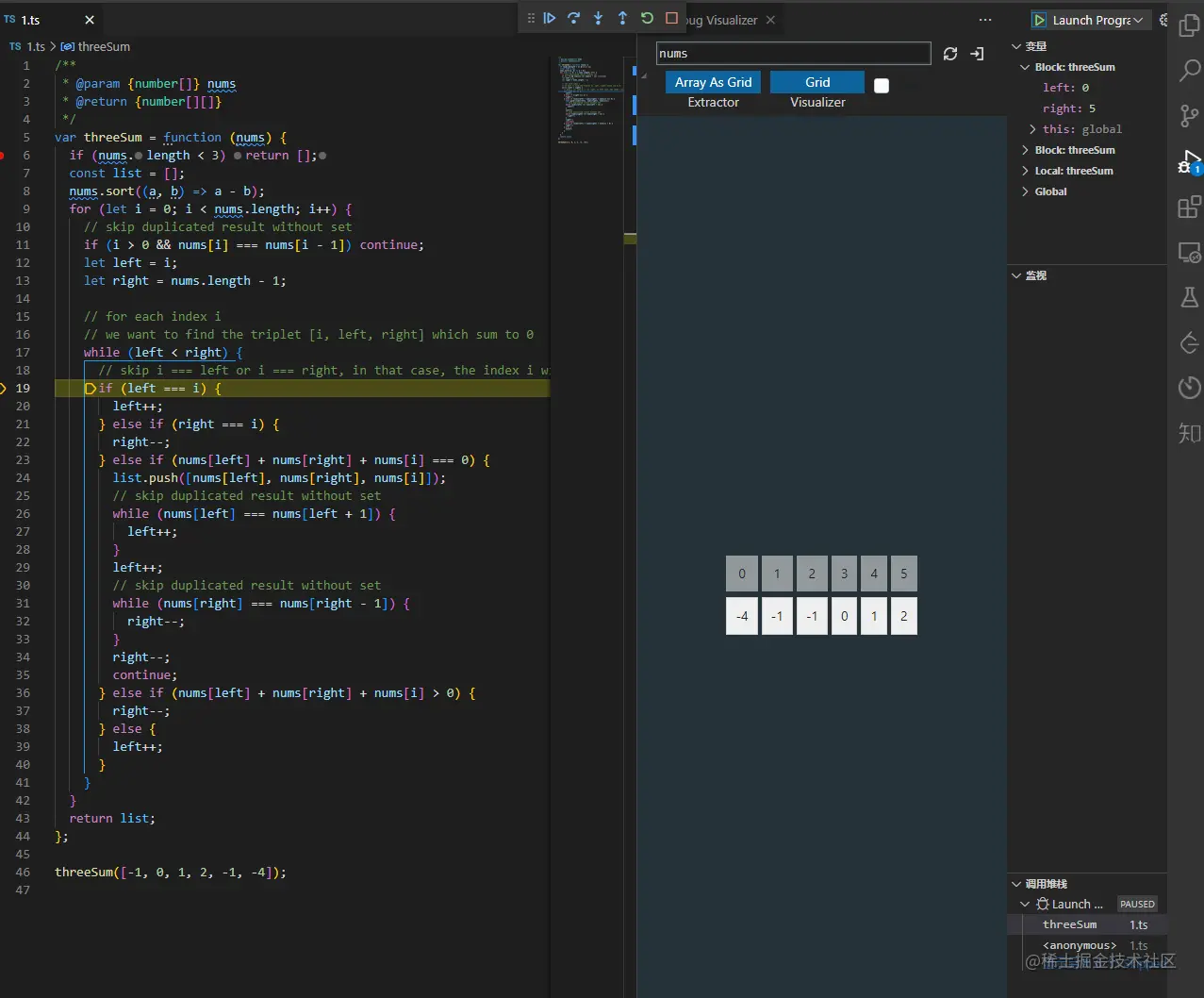Toggle the breakpoint on line 6
This screenshot has height=998, width=1204.
point(4,155)
